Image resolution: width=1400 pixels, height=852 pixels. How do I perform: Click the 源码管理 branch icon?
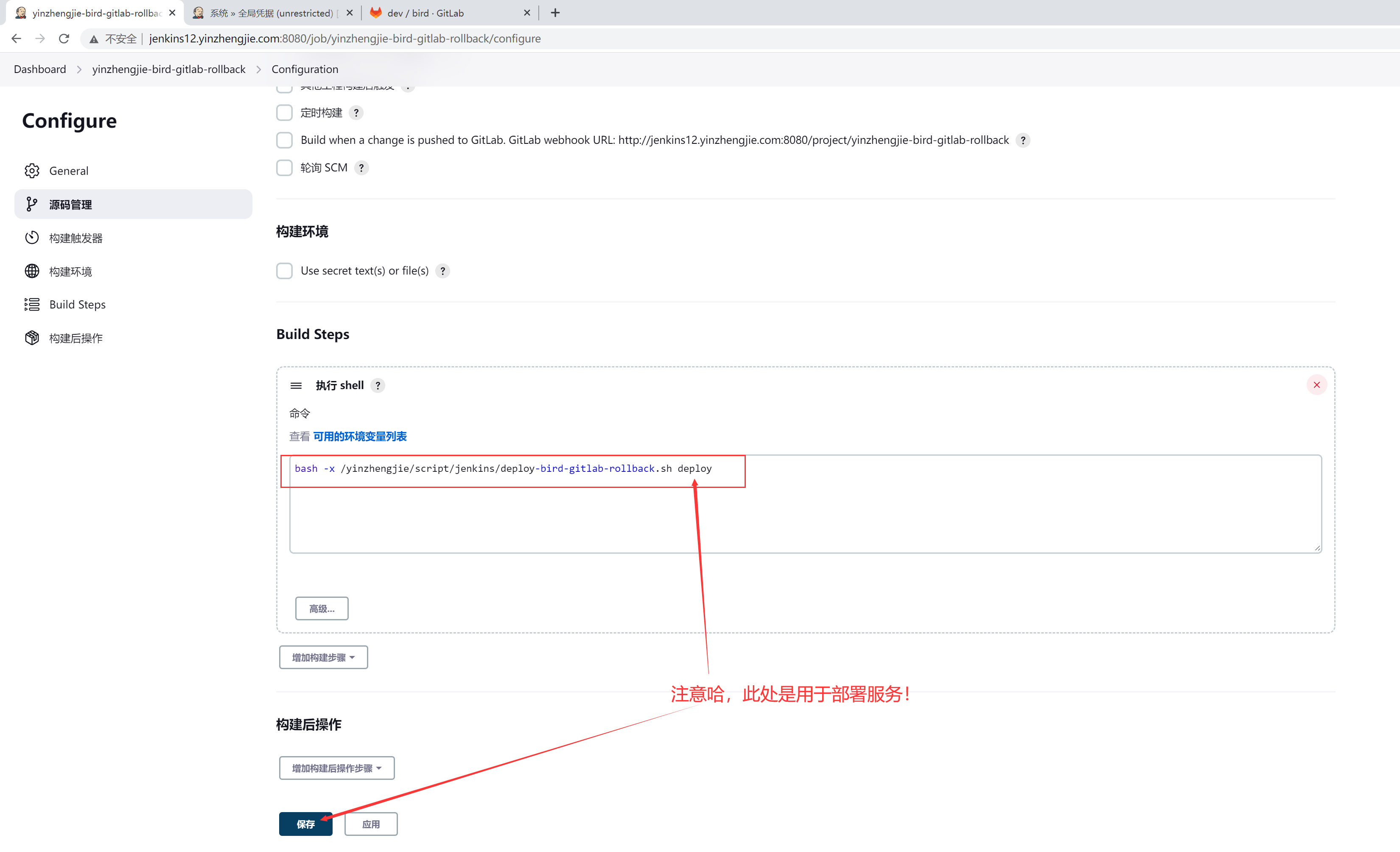(32, 205)
